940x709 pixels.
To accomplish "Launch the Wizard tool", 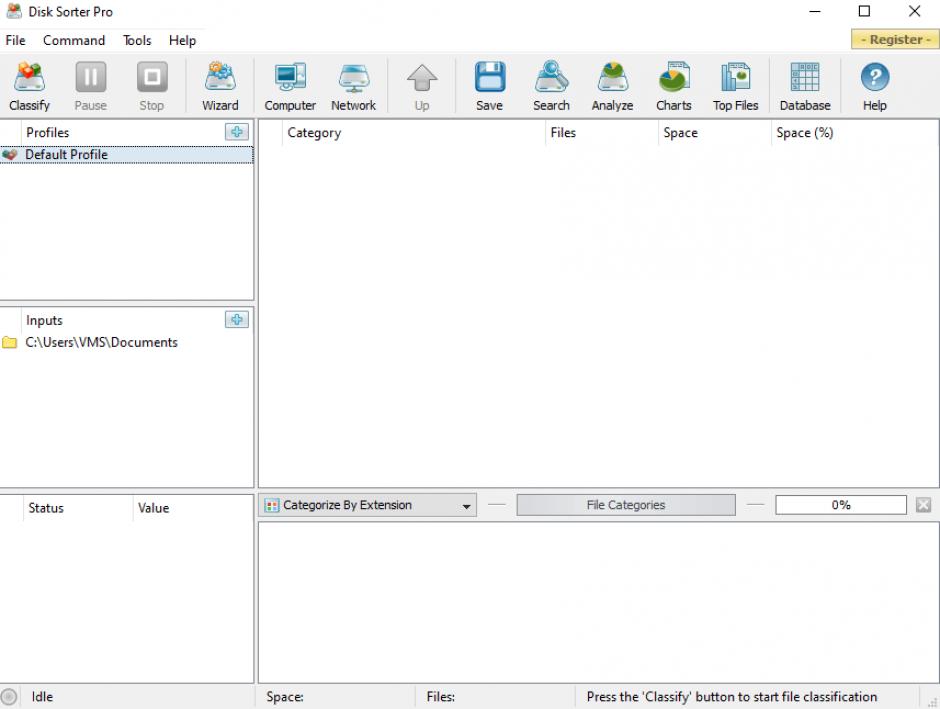I will 220,86.
